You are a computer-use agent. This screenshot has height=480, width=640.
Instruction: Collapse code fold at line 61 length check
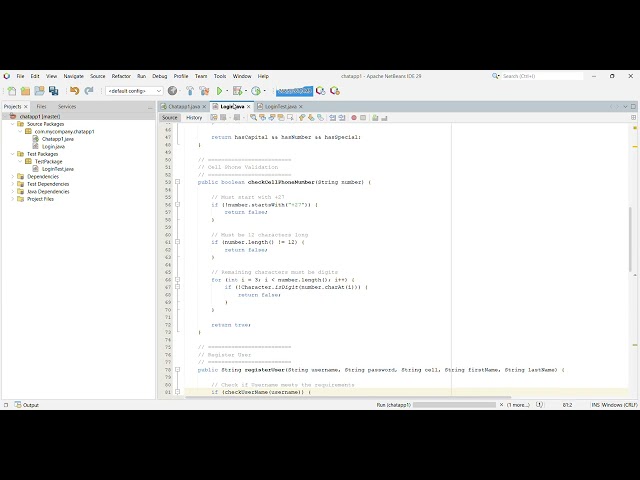[178, 242]
